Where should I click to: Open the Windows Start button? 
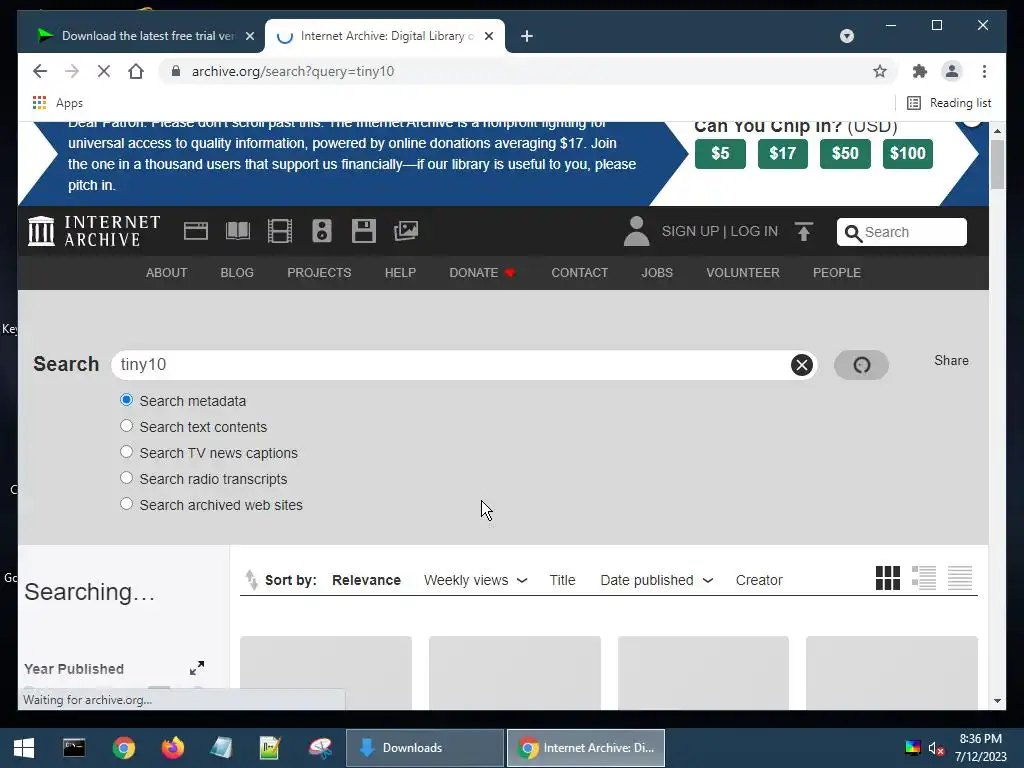pos(24,748)
